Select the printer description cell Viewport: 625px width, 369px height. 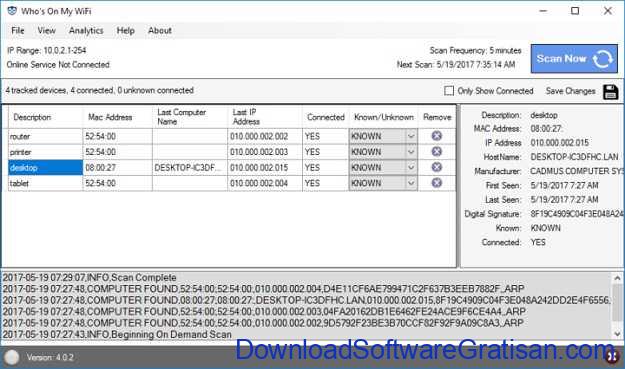[x=45, y=152]
